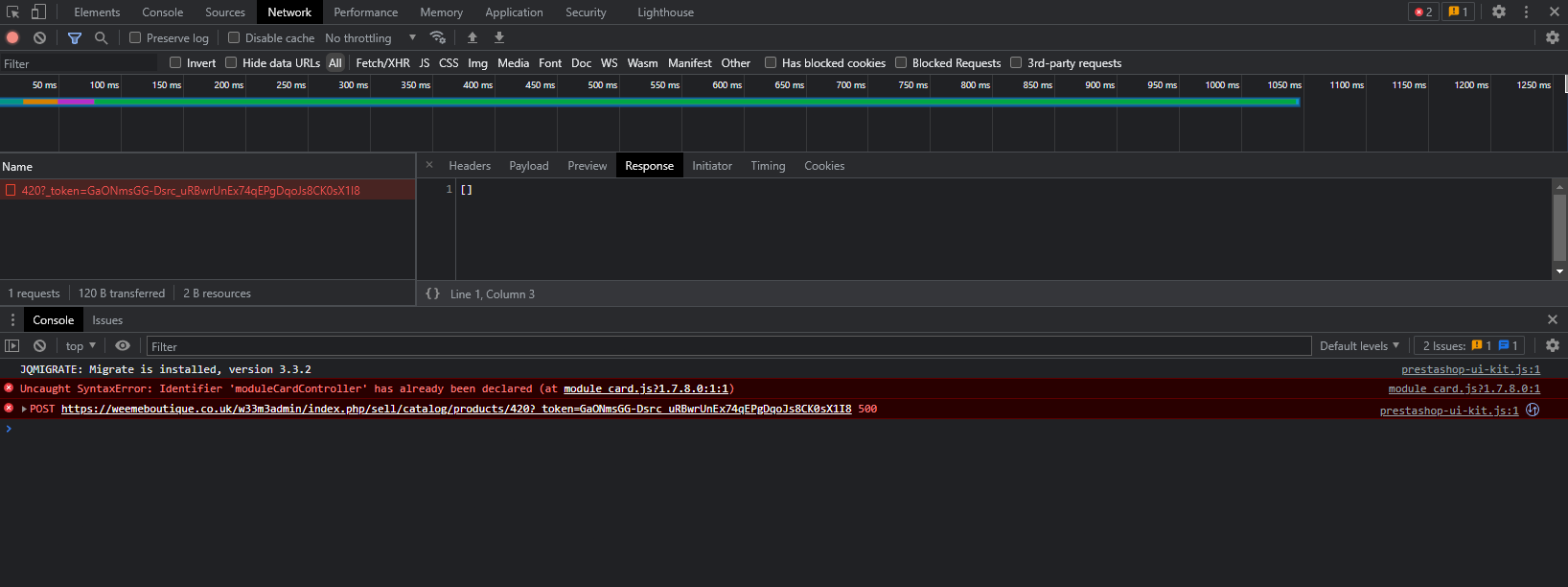
Task: Open the module_card.js source link
Action: pos(1464,388)
